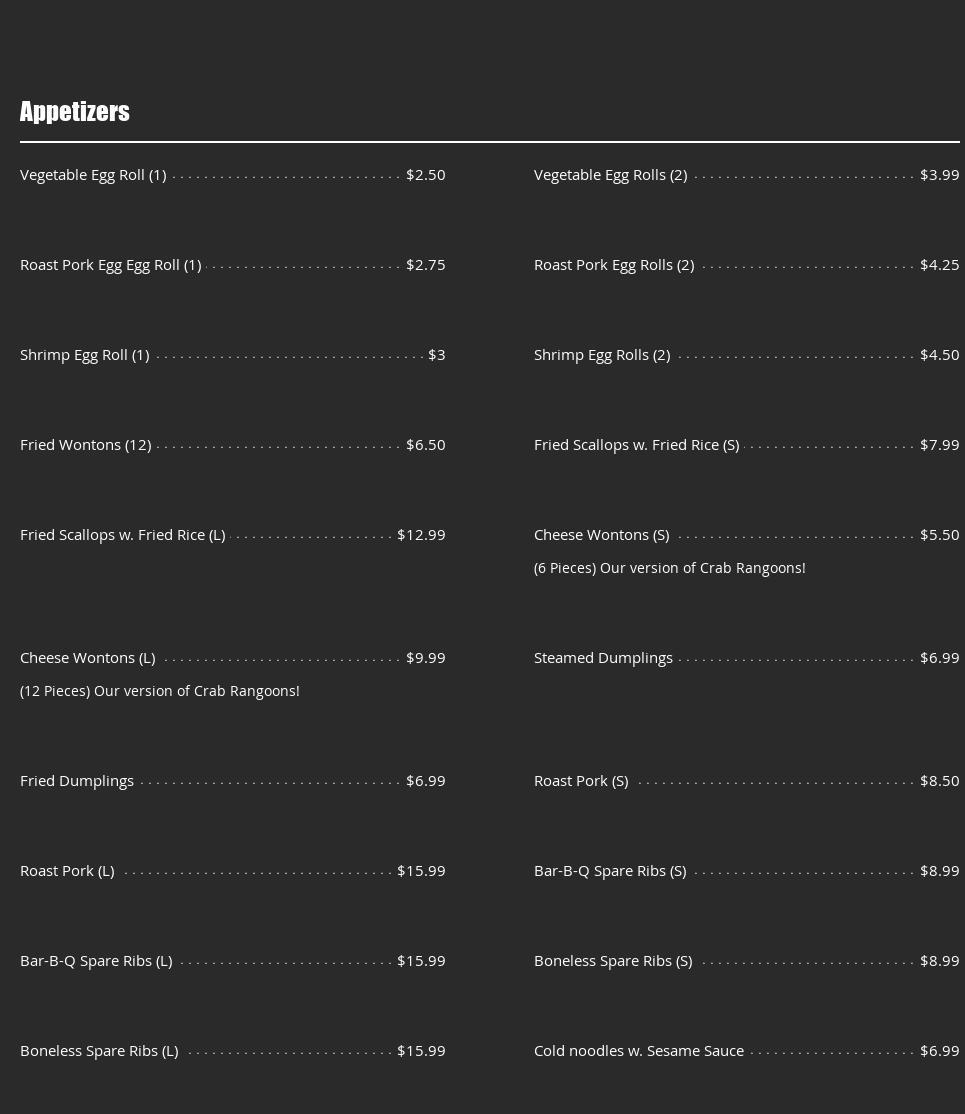
Task: Pick Cold noodles w. Sesame Sauce
Action: [x=639, y=1051]
